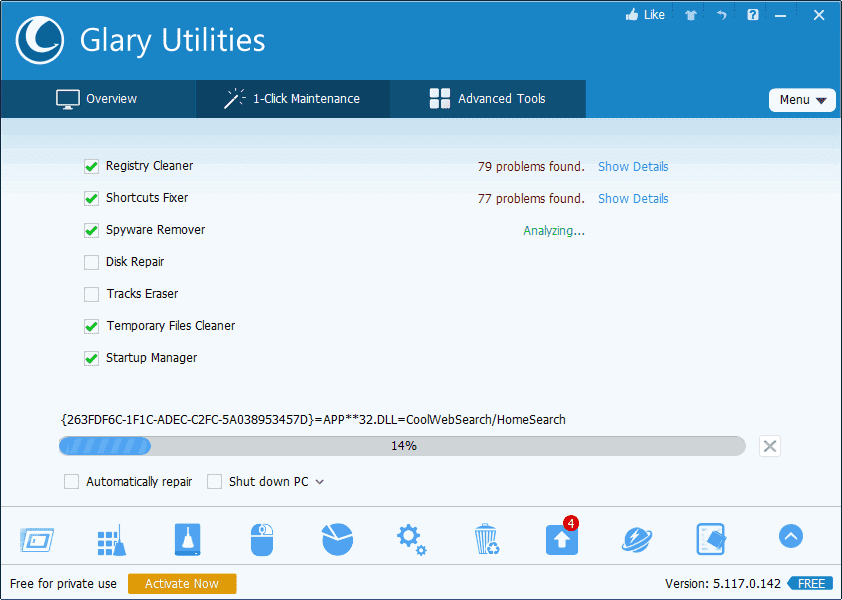
Task: Click the FREE edition badge
Action: point(811,583)
